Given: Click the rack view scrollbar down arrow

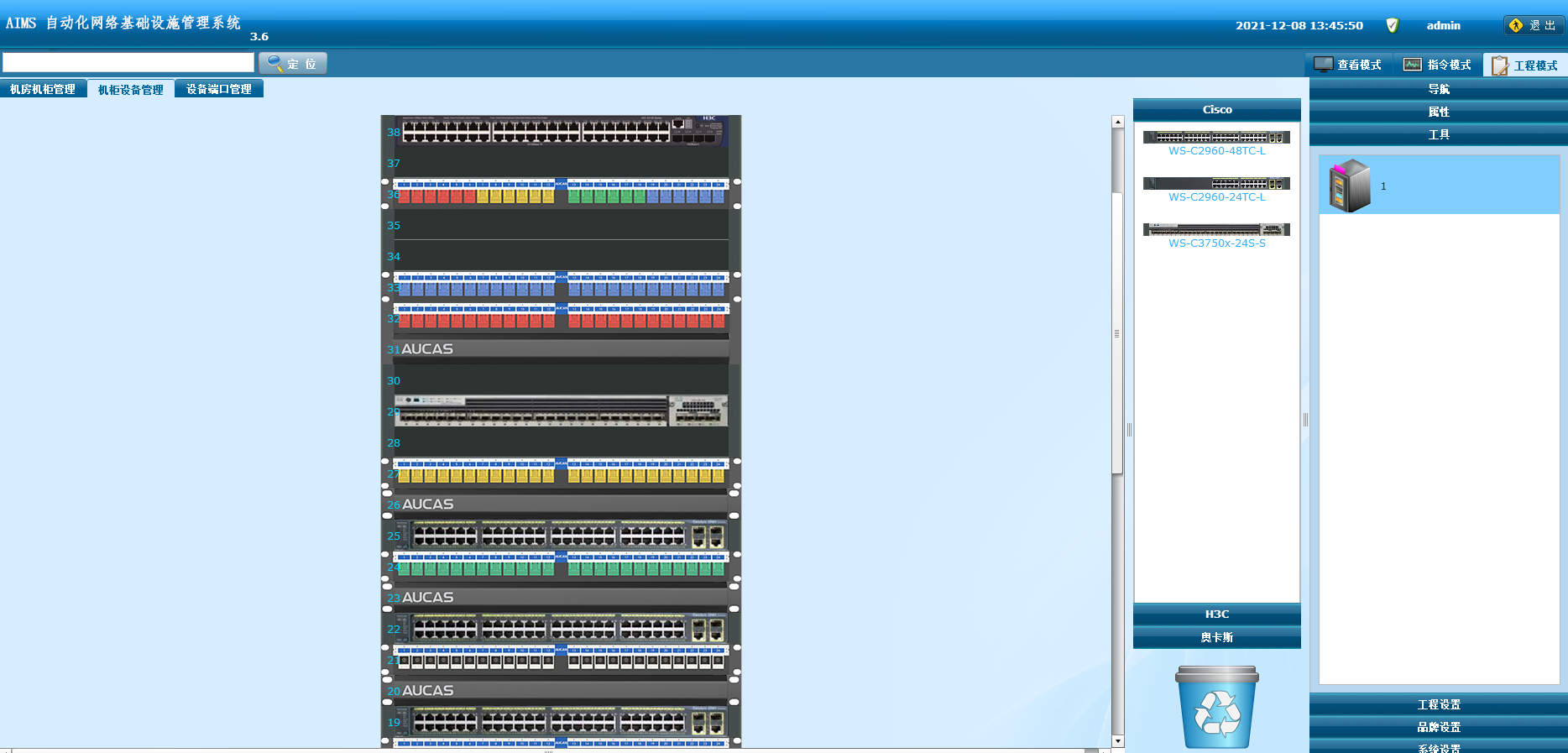Looking at the screenshot, I should [x=1117, y=741].
